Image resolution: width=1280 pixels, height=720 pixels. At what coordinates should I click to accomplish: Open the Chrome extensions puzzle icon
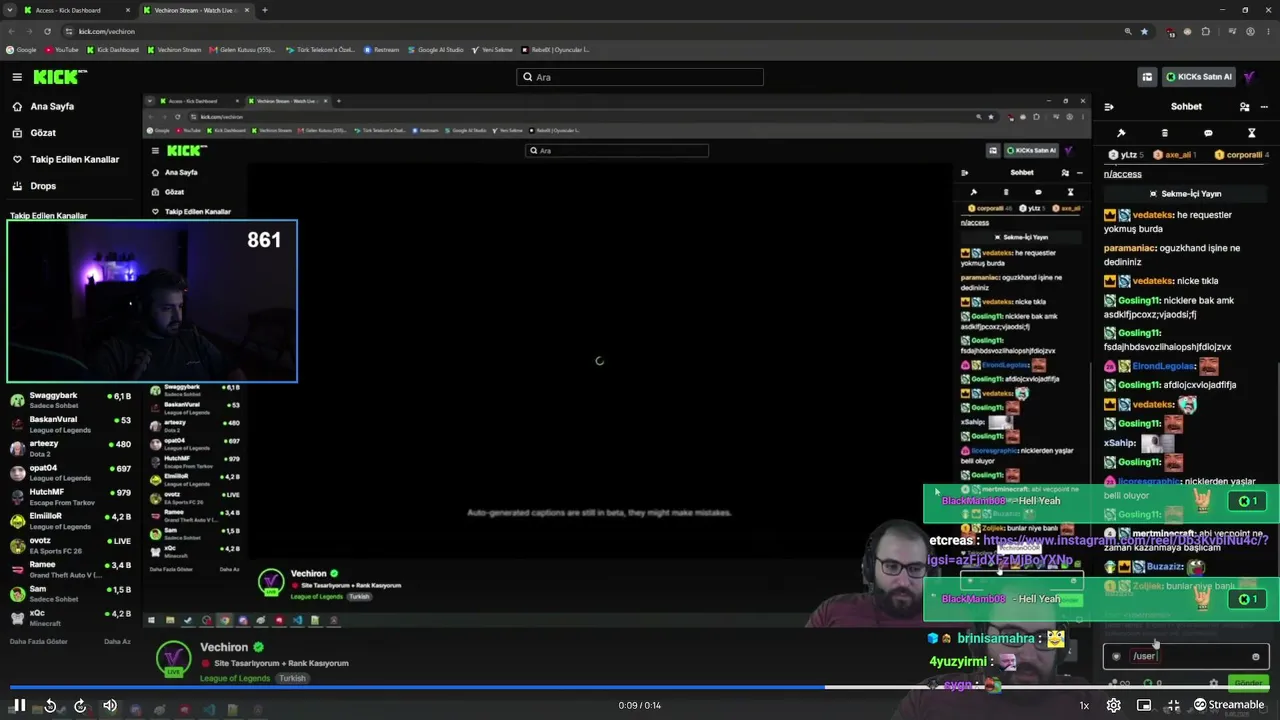pos(1206,31)
